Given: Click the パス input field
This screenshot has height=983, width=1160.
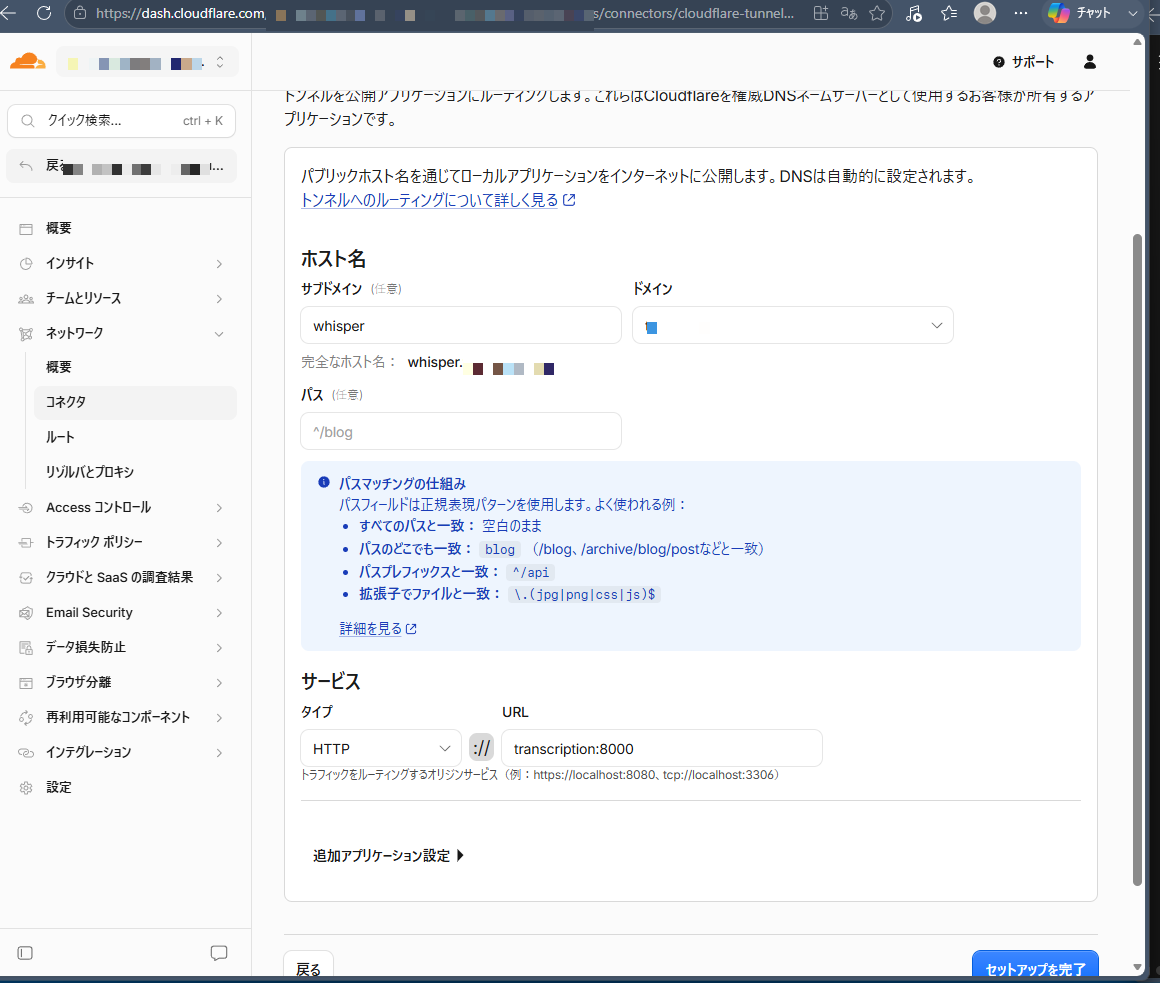Looking at the screenshot, I should pyautogui.click(x=461, y=431).
